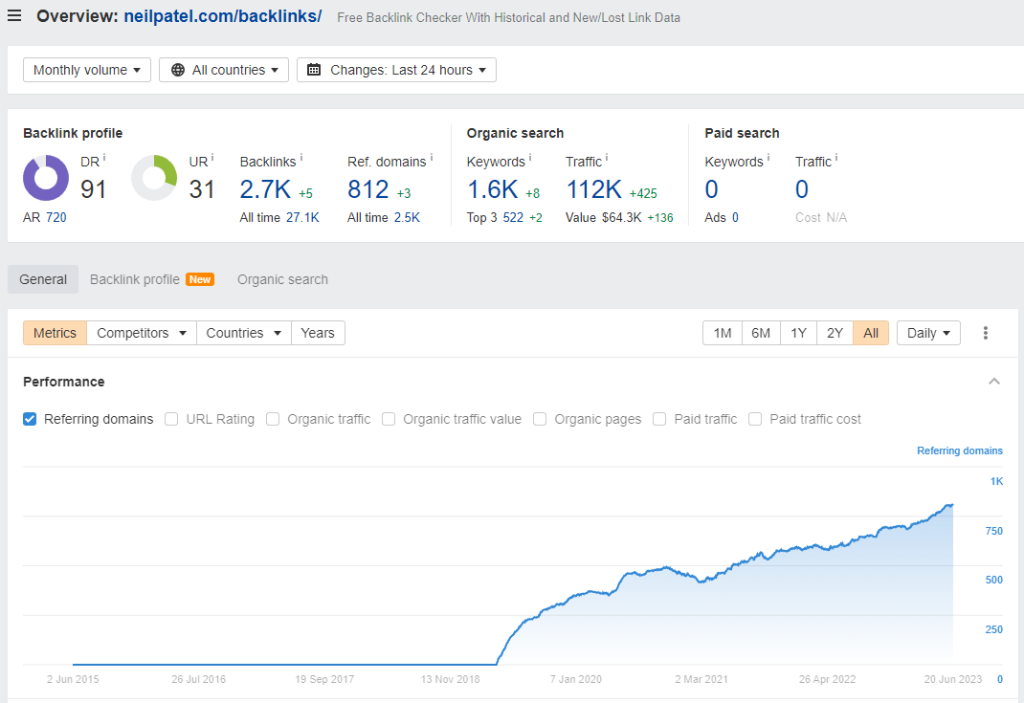The height and width of the screenshot is (703, 1024).
Task: Click the globe icon in All countries
Action: coord(178,70)
